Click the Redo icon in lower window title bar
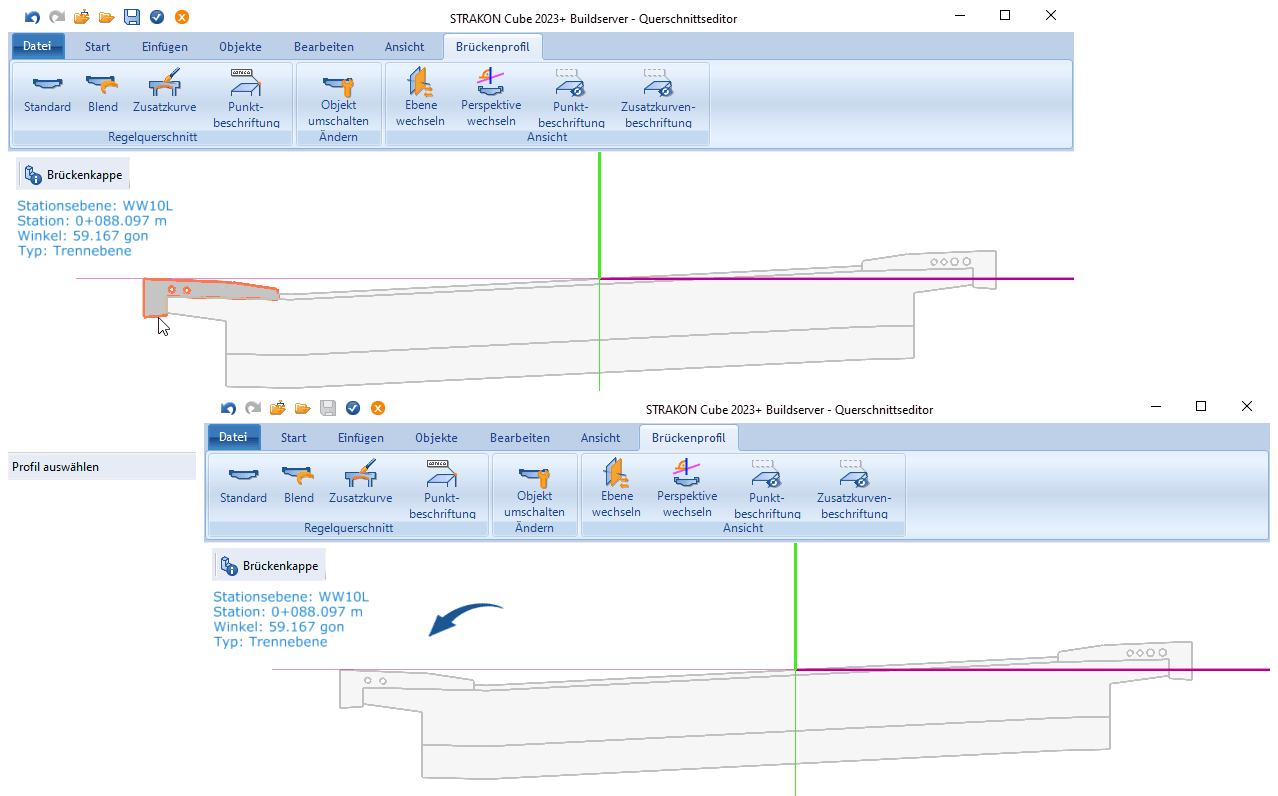 tap(253, 408)
